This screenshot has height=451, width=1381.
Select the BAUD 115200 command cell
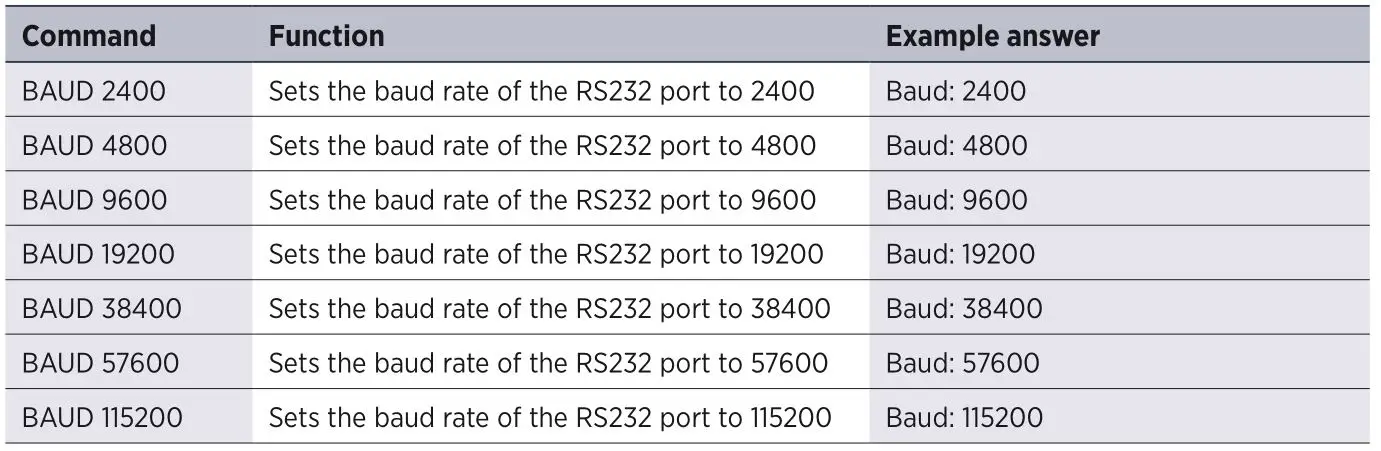(x=102, y=416)
